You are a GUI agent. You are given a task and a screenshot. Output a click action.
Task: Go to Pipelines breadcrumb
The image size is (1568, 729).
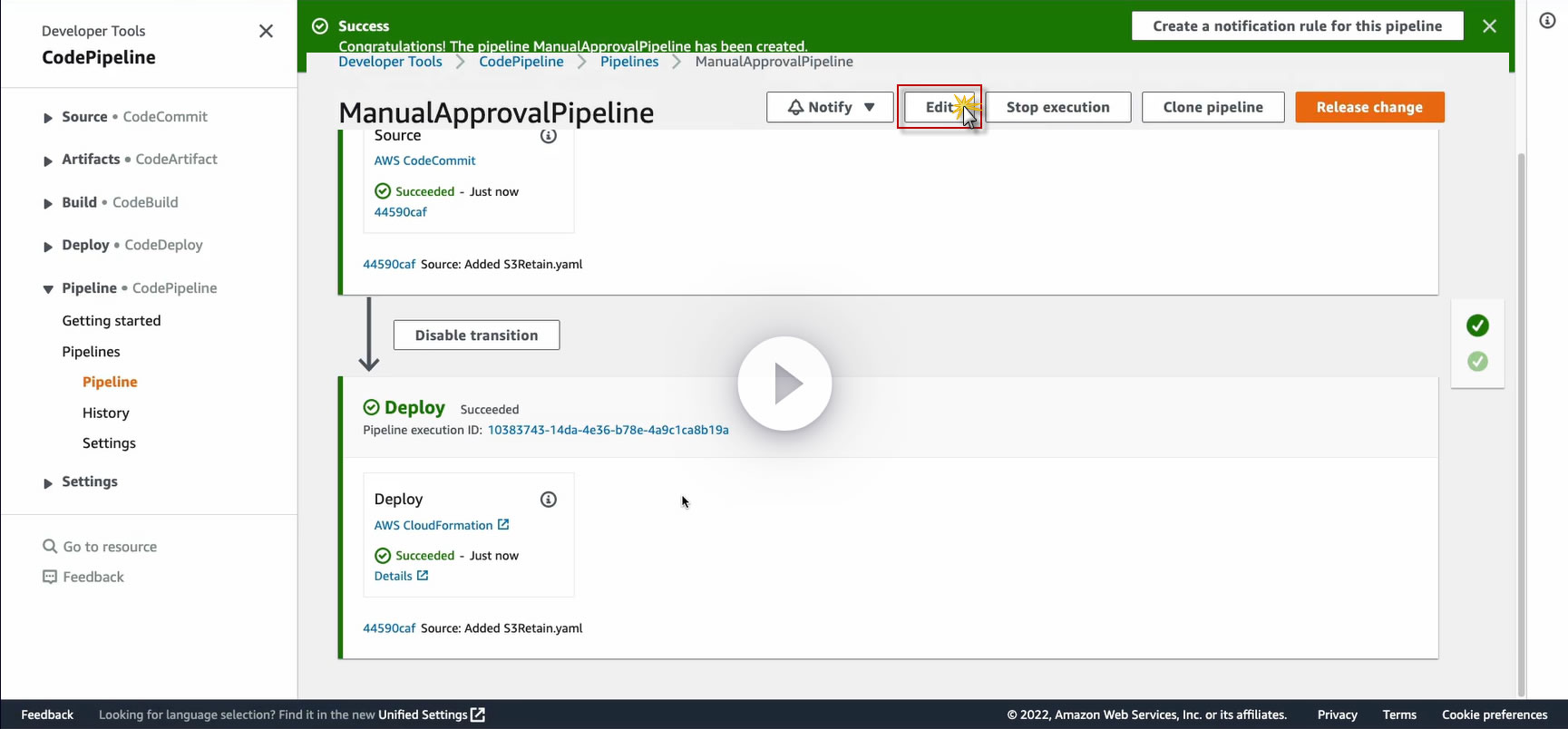click(629, 62)
